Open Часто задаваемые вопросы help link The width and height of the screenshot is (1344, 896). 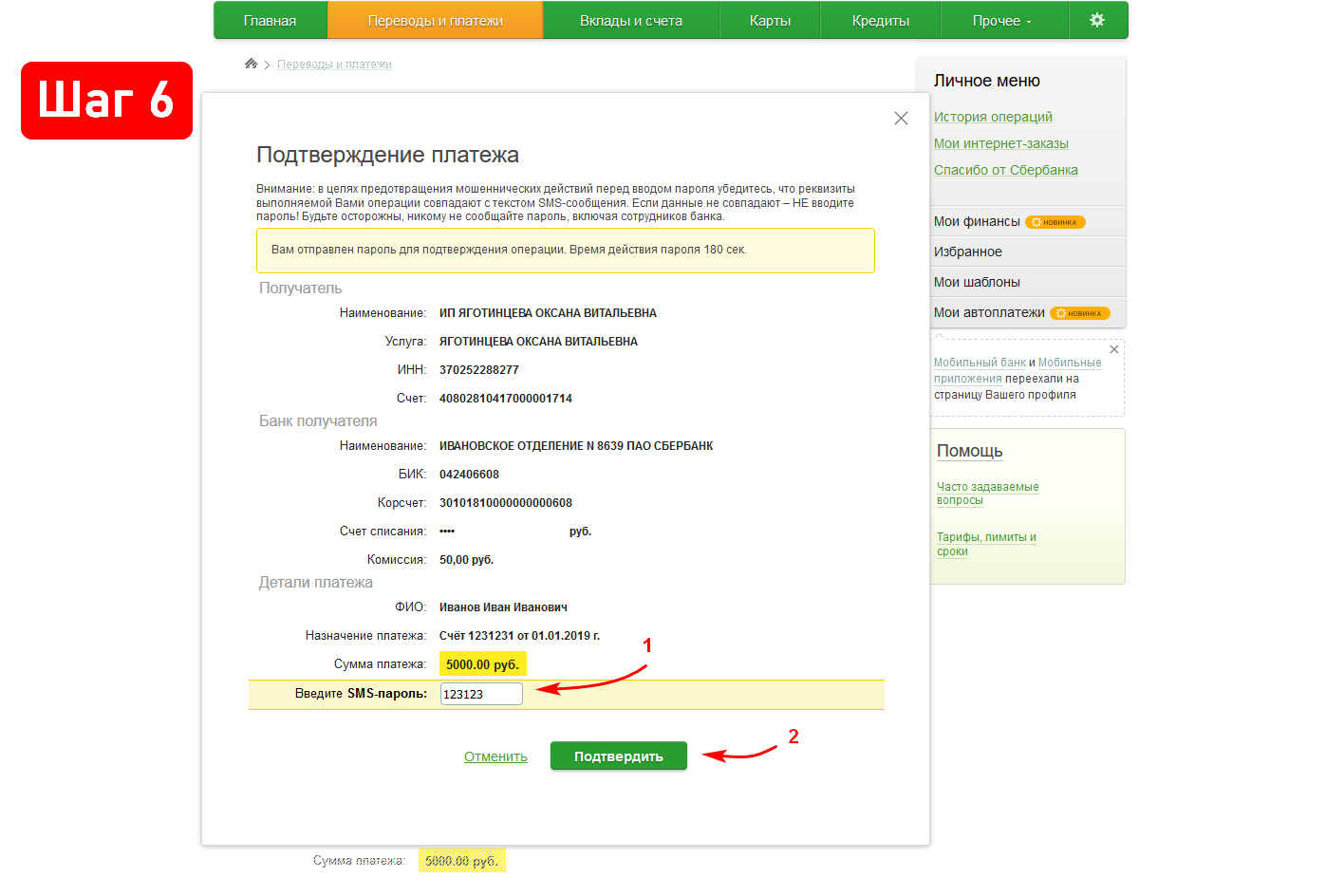coord(987,493)
